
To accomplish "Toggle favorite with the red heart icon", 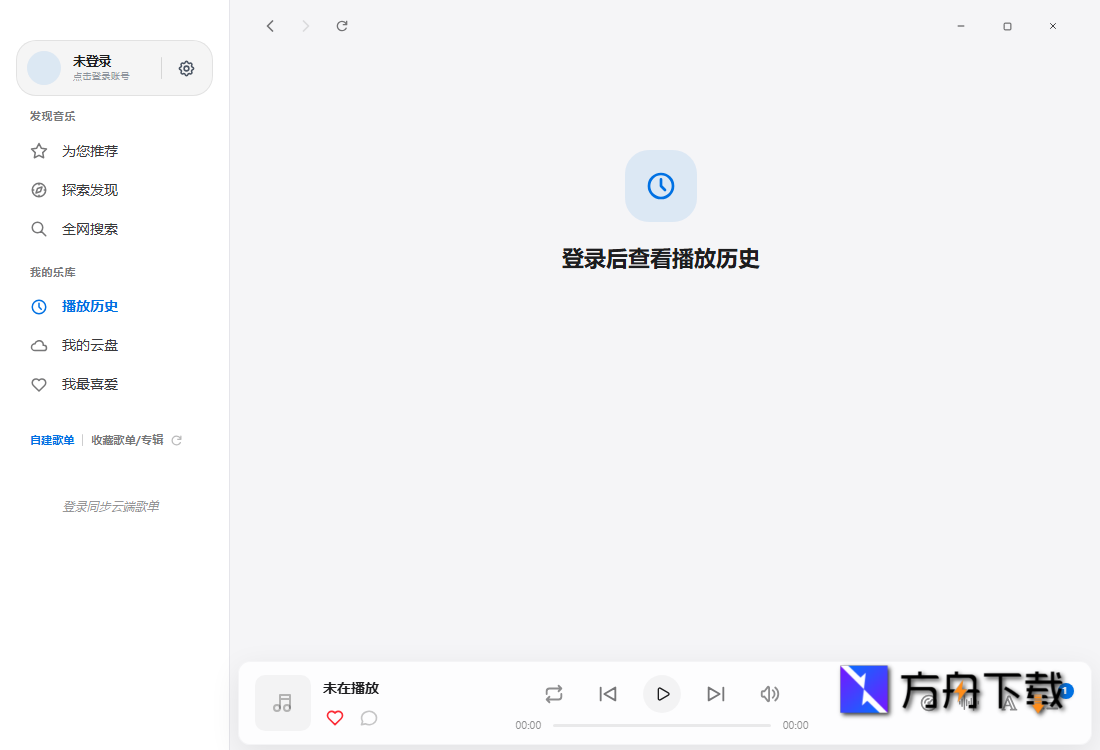I will coord(335,718).
